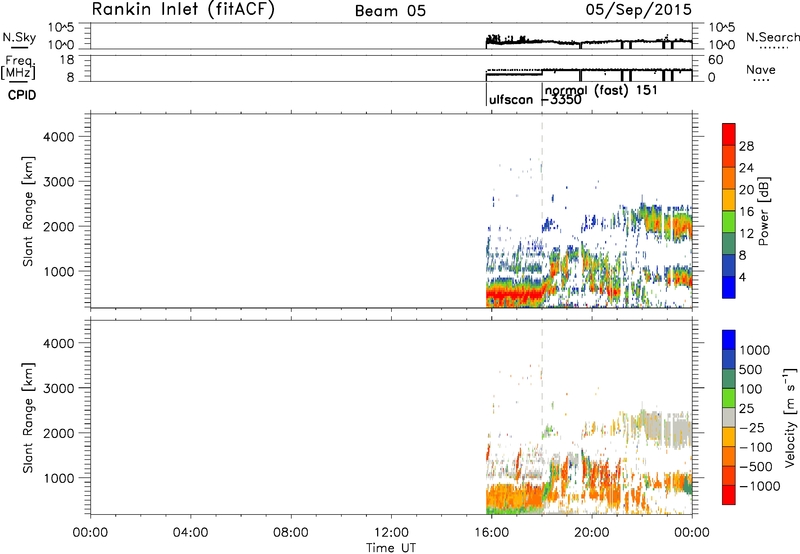Click the Freq. [MHz] axis label
Screen dimensions: 800x554
pos(19,68)
